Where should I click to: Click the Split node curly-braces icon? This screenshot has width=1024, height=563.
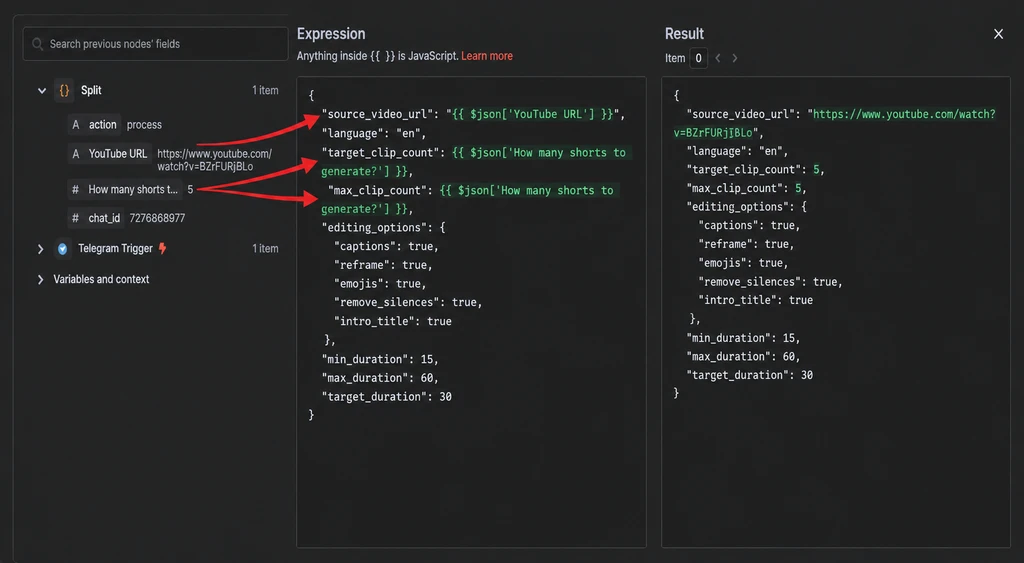[64, 91]
